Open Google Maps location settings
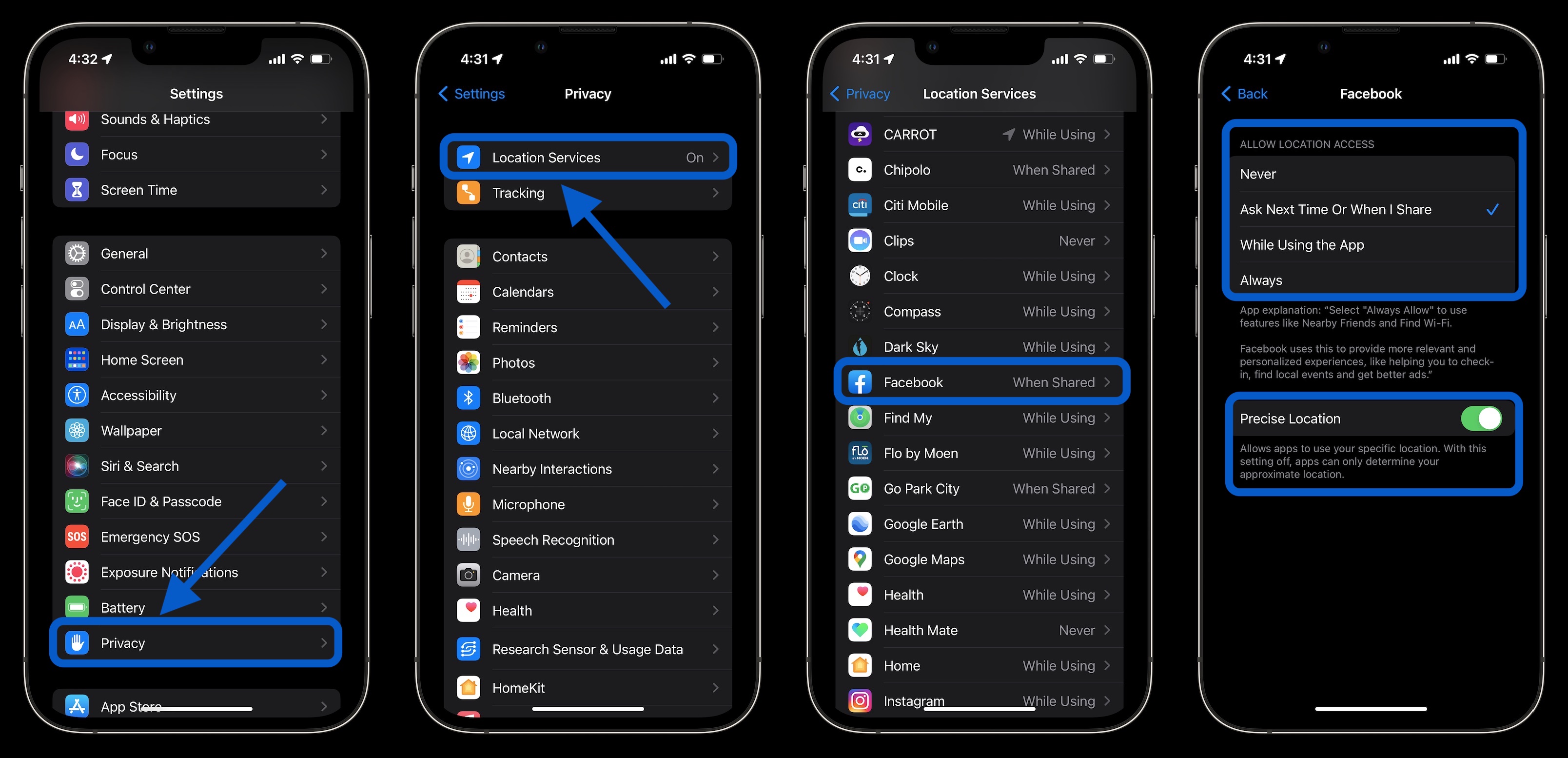Image resolution: width=1568 pixels, height=758 pixels. [980, 559]
